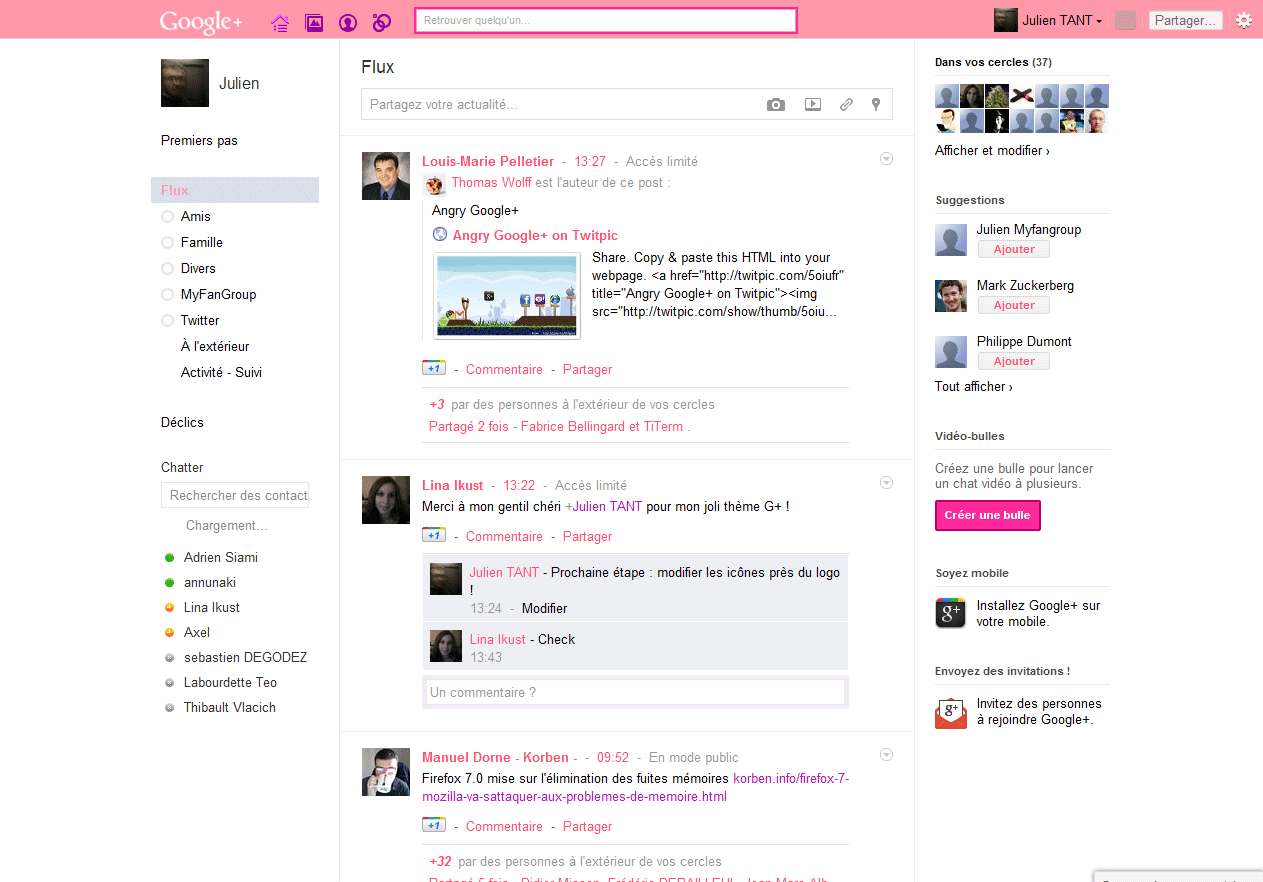Select the Twitter circle filter
Screen dimensions: 1263x882
[x=190, y=320]
